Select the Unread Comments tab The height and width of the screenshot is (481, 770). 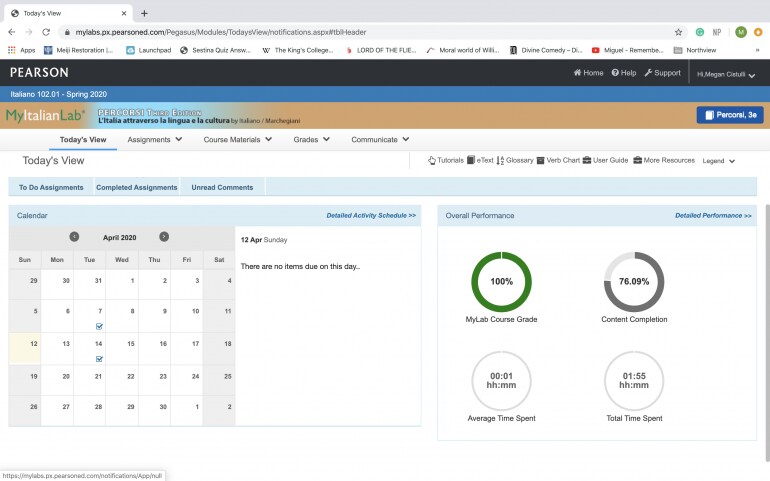point(222,187)
